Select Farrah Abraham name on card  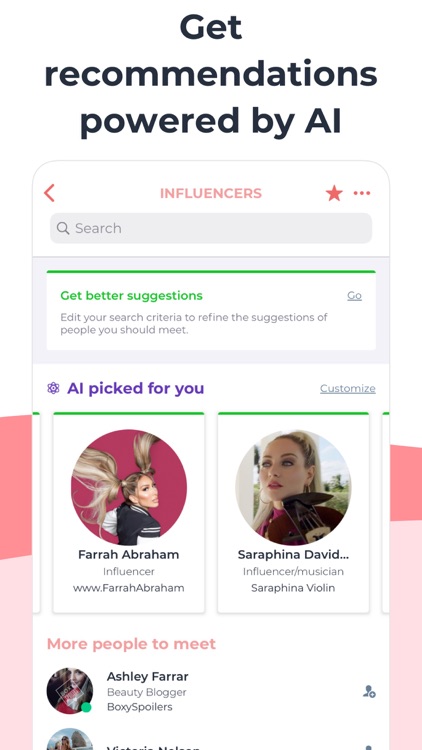(129, 555)
